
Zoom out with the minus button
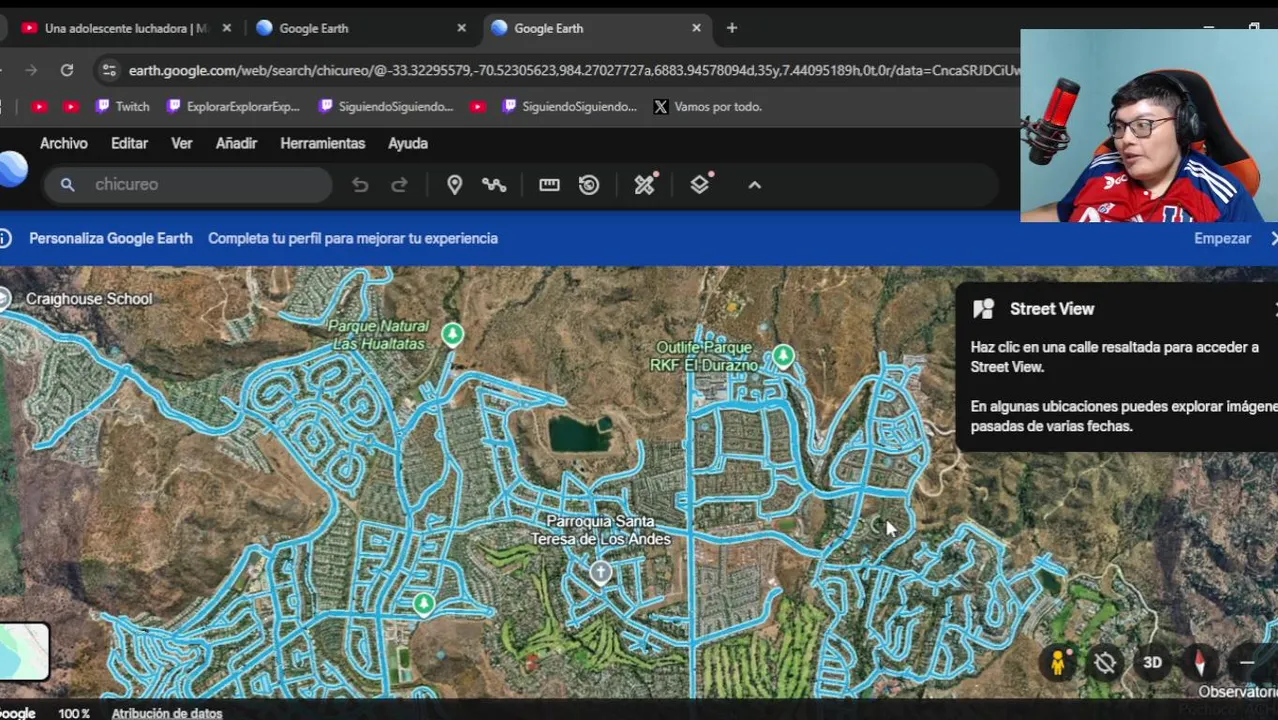pyautogui.click(x=1247, y=662)
